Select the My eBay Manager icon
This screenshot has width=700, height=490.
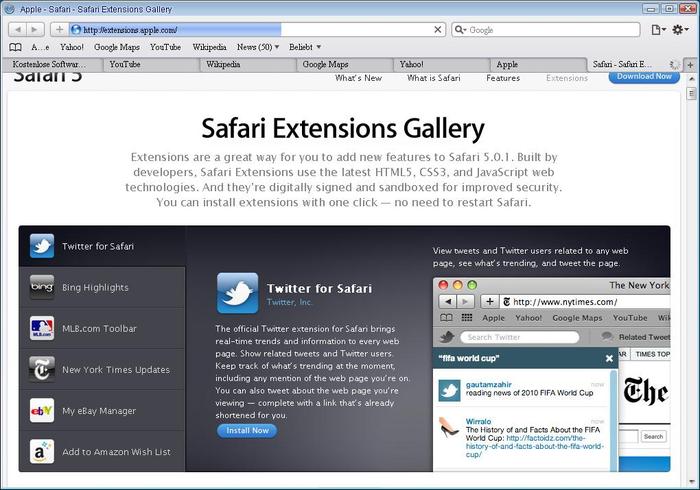tap(42, 411)
